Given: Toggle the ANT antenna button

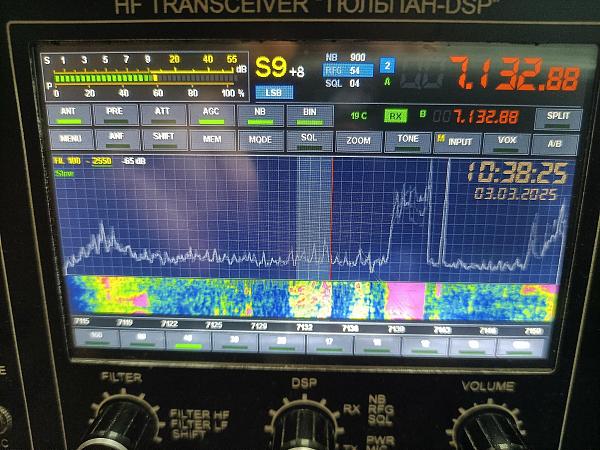Looking at the screenshot, I should 69,114.
